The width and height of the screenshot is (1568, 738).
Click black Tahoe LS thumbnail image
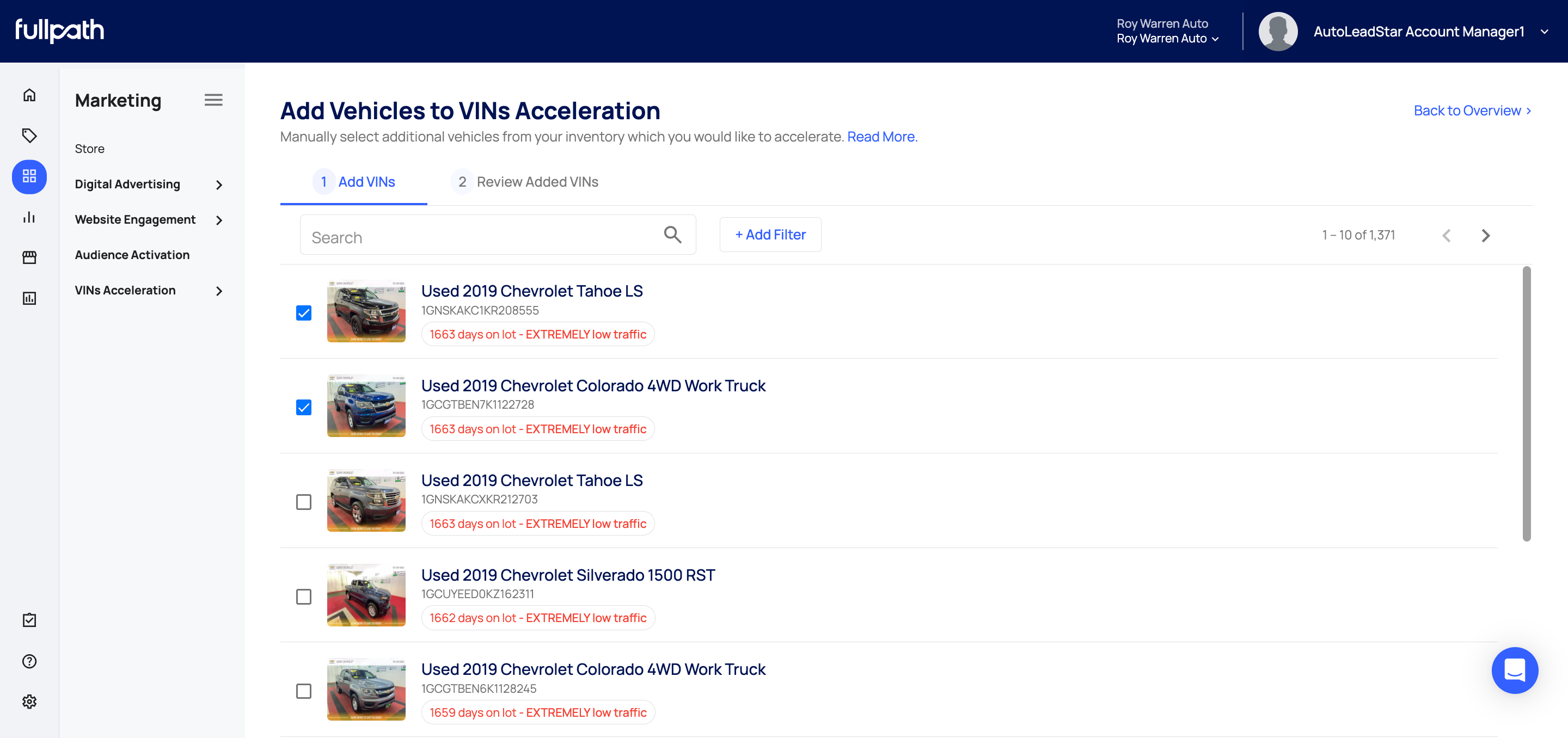(366, 311)
